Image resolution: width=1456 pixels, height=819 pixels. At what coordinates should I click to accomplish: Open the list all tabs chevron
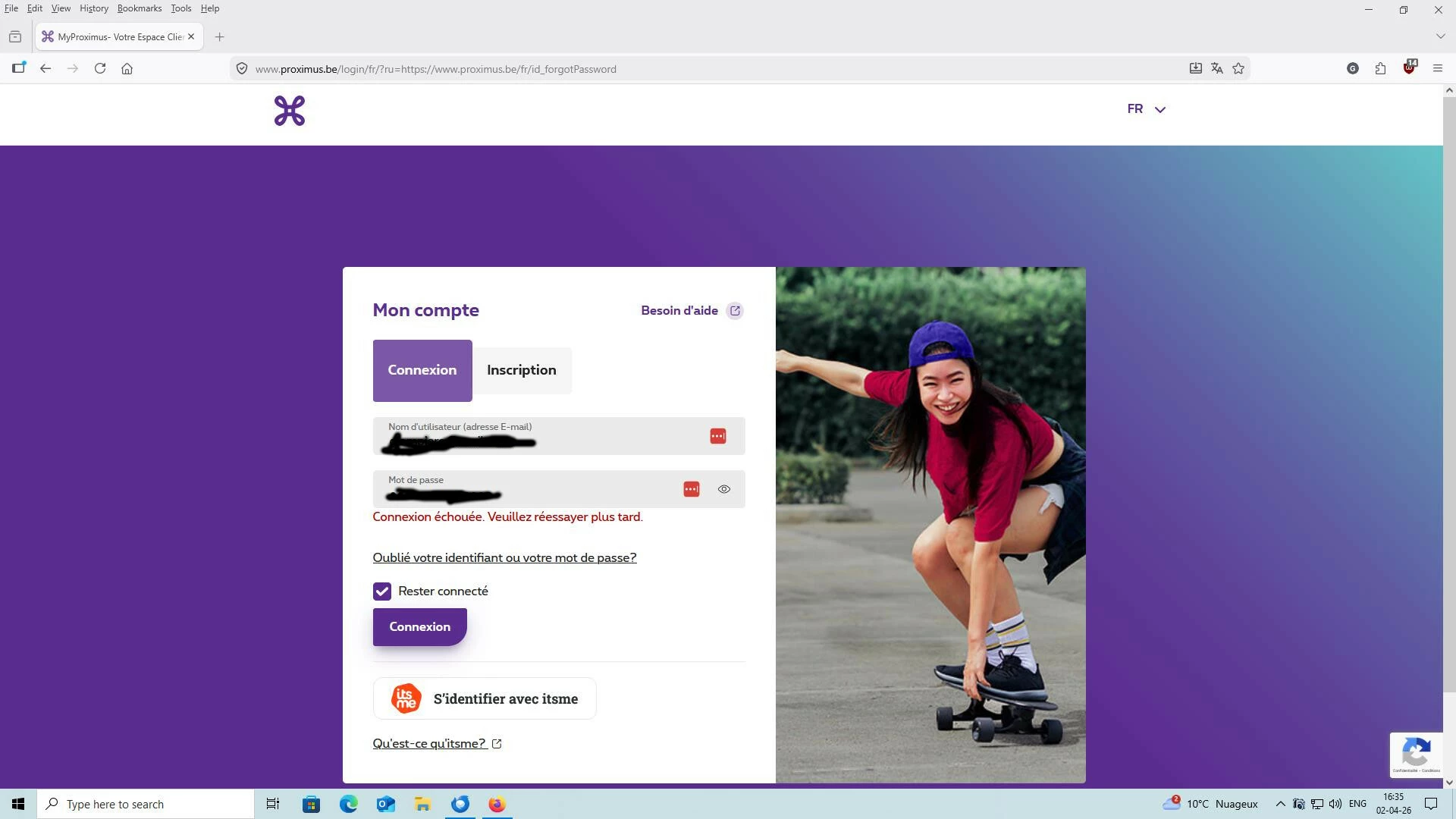[1439, 36]
